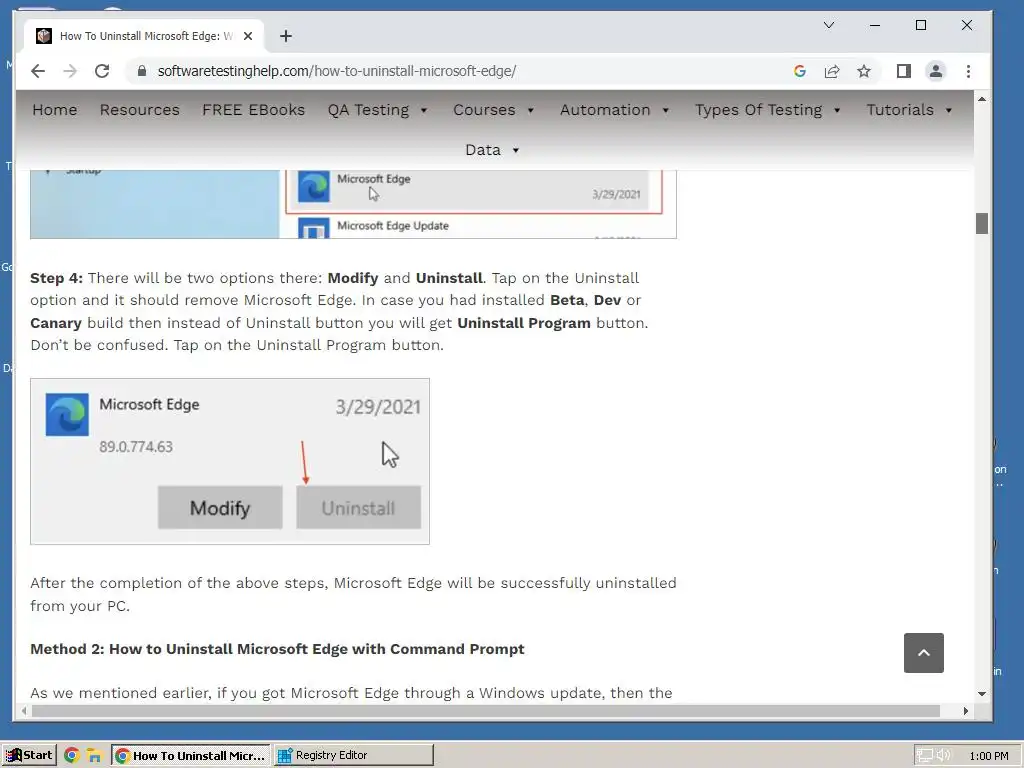Expand the Data dropdown
Image resolution: width=1024 pixels, height=768 pixels.
492,150
